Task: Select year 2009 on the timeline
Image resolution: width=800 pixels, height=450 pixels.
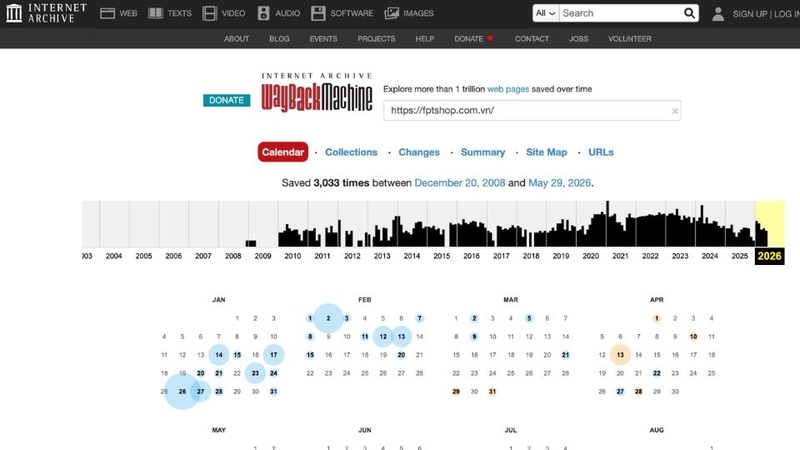Action: pyautogui.click(x=263, y=256)
